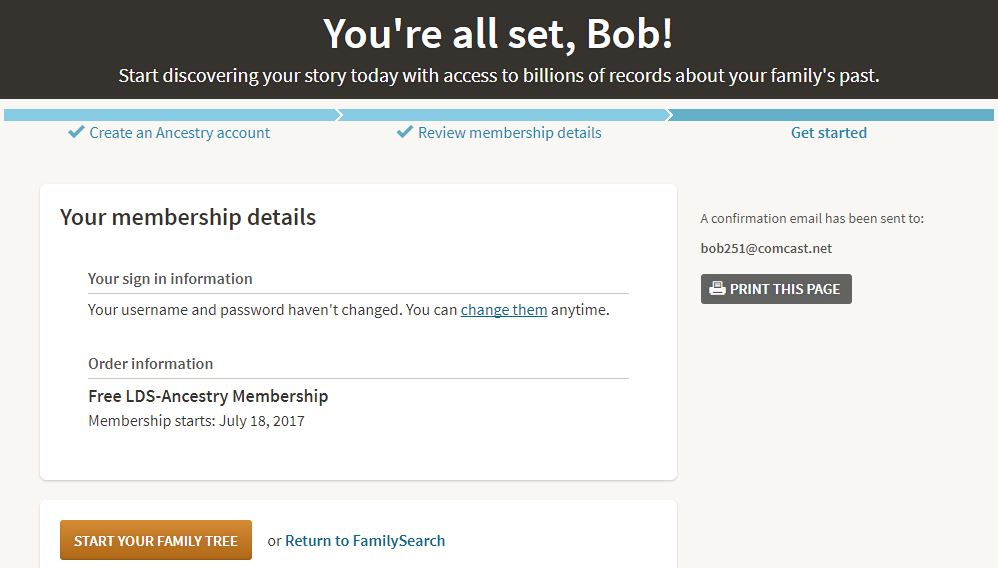Viewport: 998px width, 568px height.
Task: Open the 'change them' link
Action: point(503,310)
